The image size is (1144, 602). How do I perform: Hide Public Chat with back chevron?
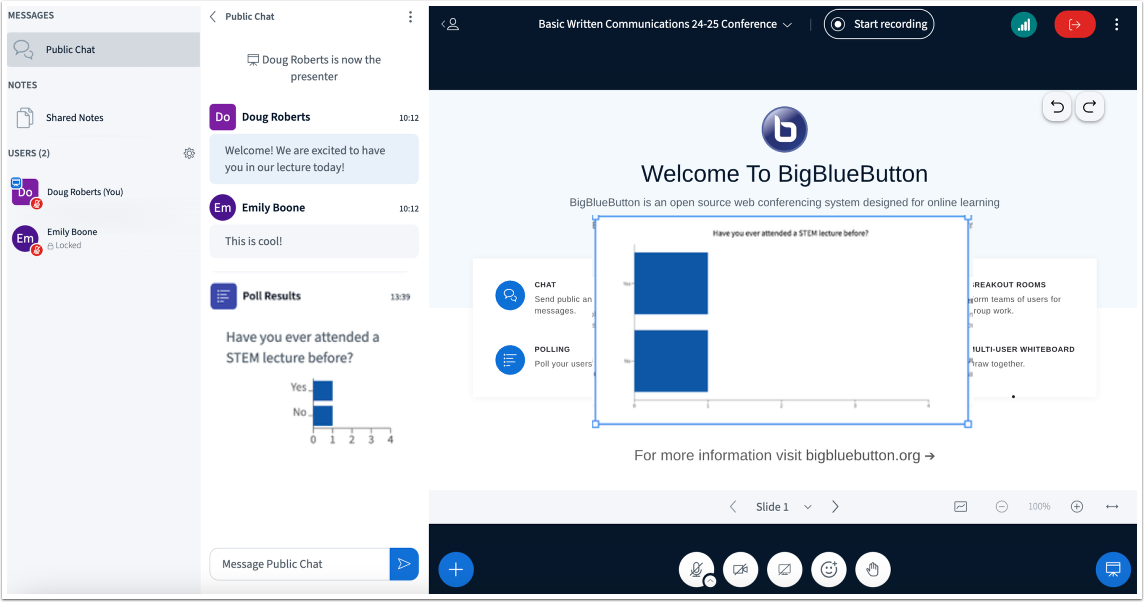tap(213, 17)
